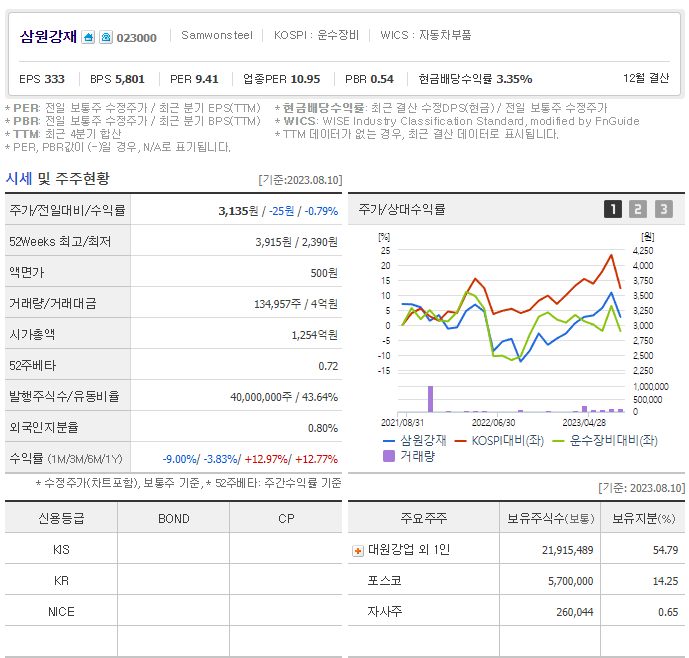Click the 40,000,000주 / 43.64% value
Screen dimensions: 689x658
point(284,397)
